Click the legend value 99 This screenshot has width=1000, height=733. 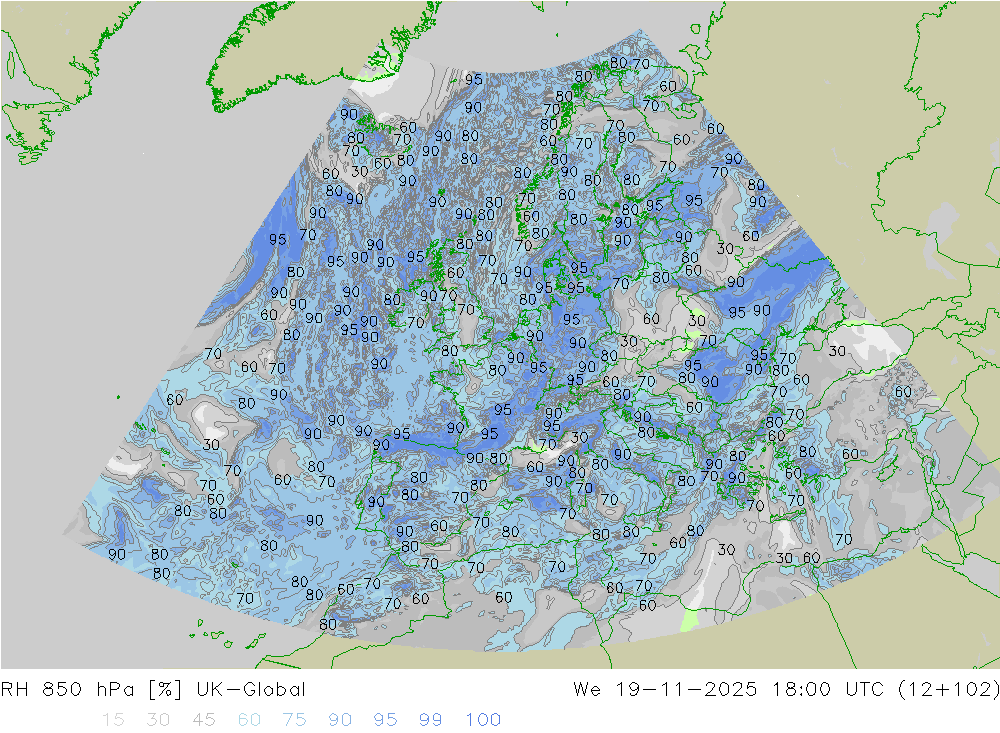[430, 720]
